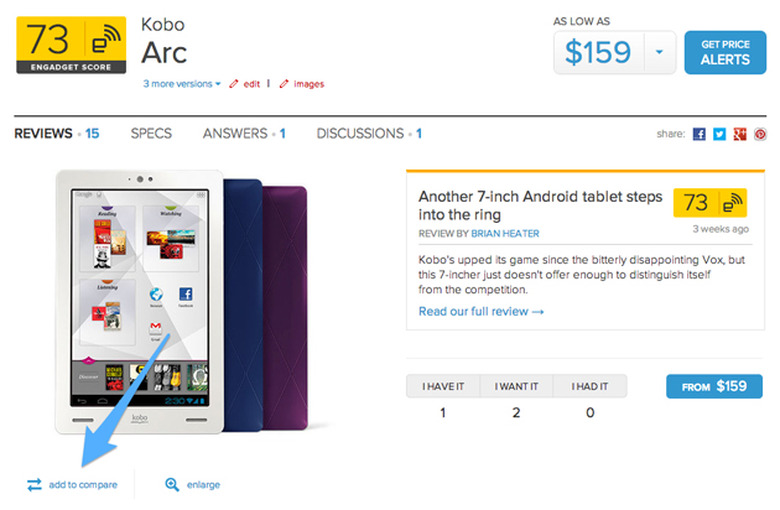Click the enlarge magnifier icon
Screen dimensions: 780x510
point(172,485)
